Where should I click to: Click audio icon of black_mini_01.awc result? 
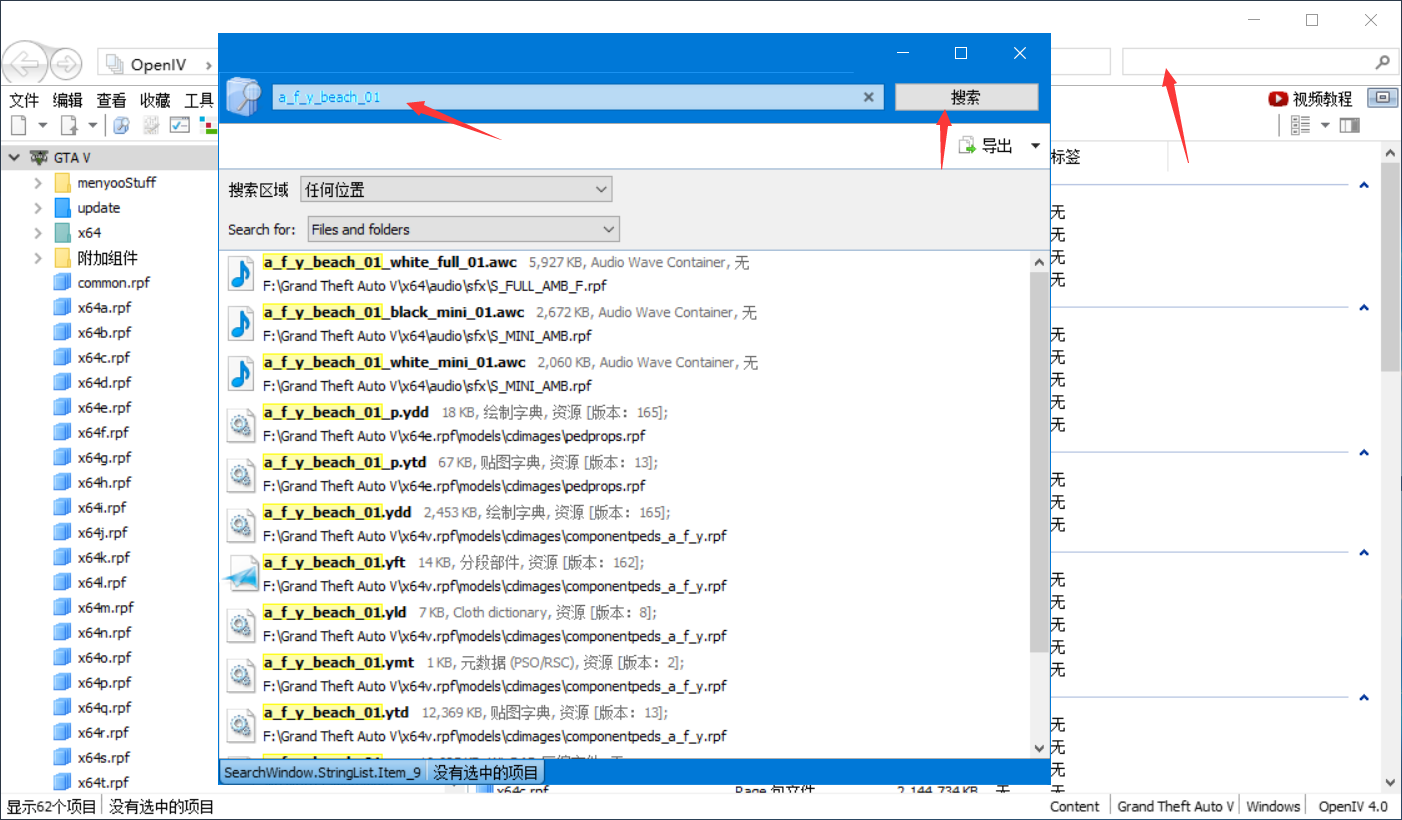pyautogui.click(x=241, y=324)
